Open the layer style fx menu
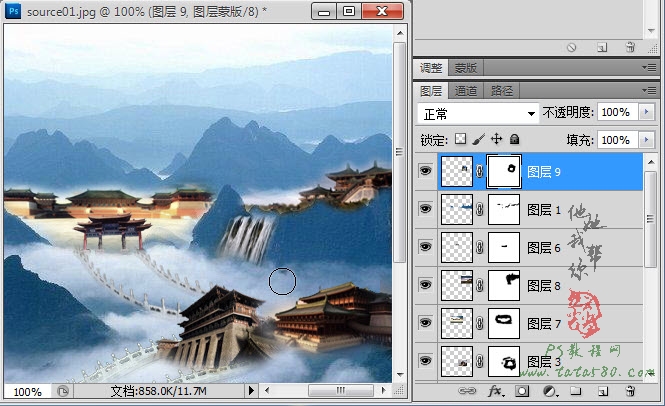The height and width of the screenshot is (406, 665). point(495,391)
